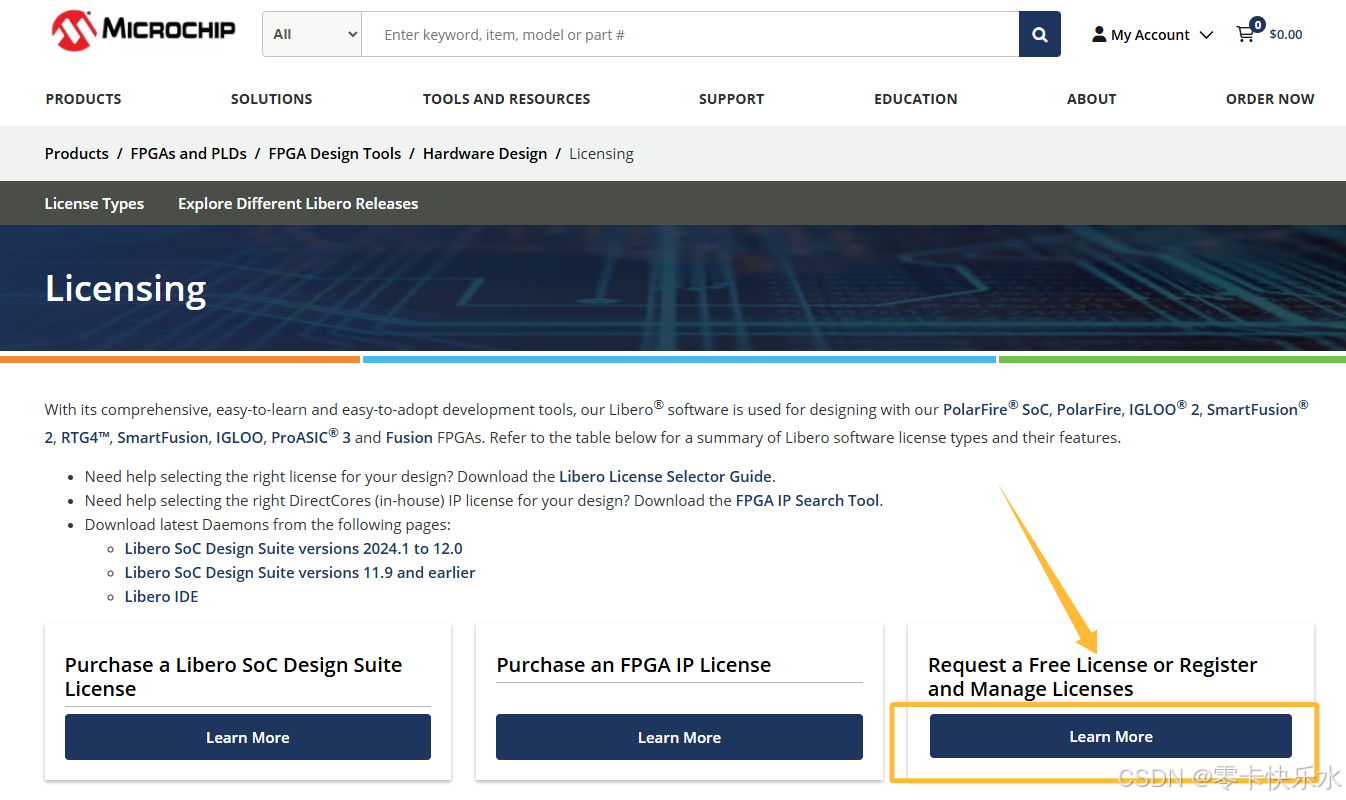Jump to License Types section
Image resolution: width=1346 pixels, height=800 pixels.
[x=95, y=204]
